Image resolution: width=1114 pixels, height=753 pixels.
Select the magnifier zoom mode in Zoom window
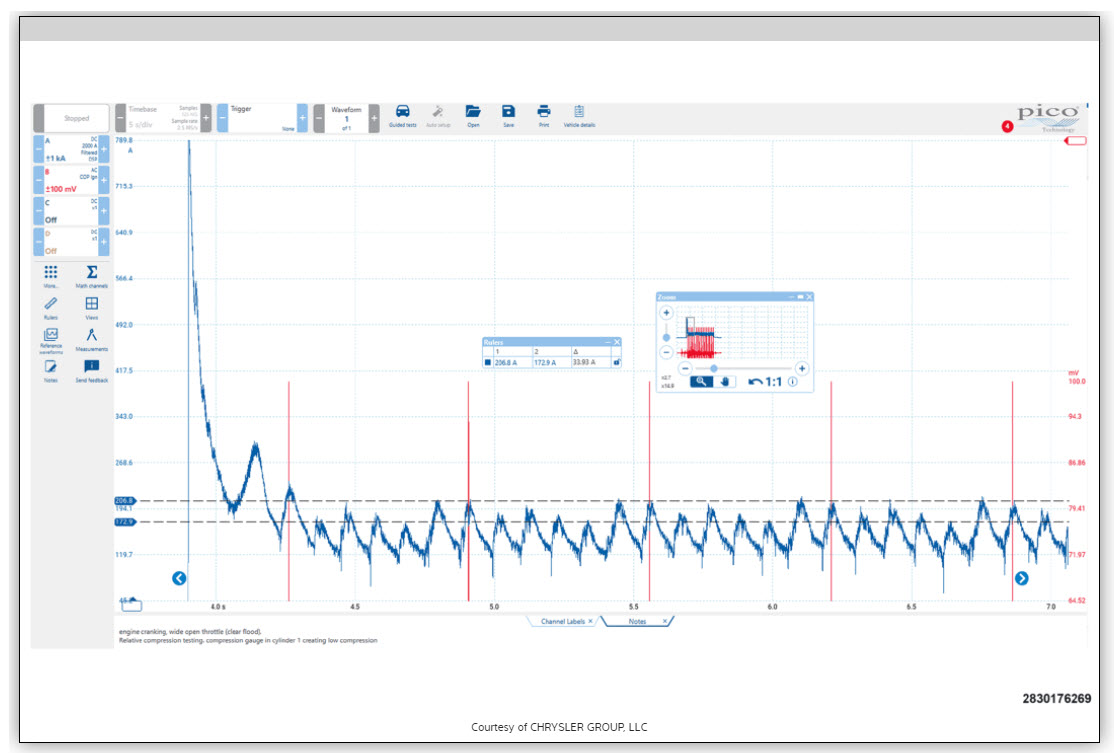click(x=702, y=381)
